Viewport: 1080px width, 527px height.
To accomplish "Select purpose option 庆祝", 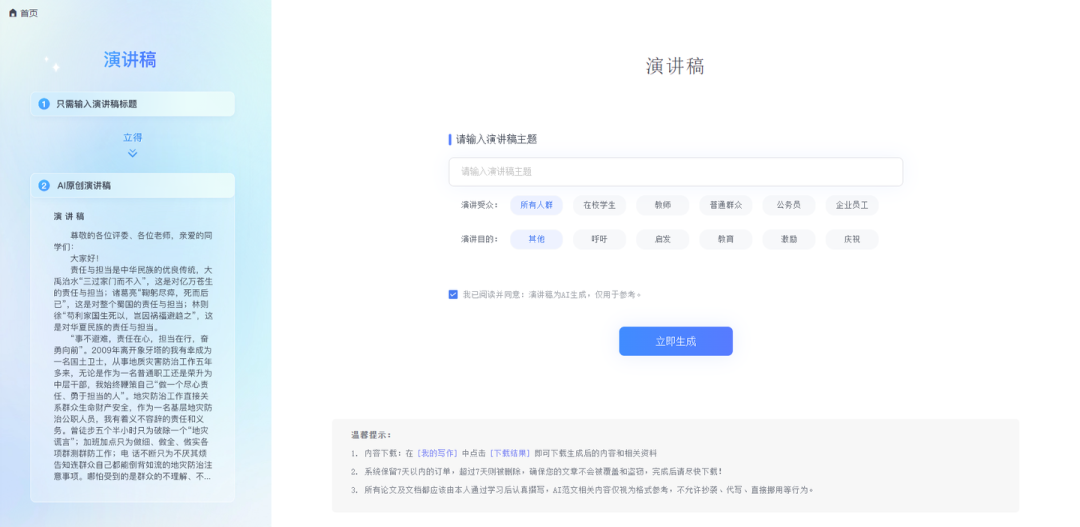I will pos(852,239).
